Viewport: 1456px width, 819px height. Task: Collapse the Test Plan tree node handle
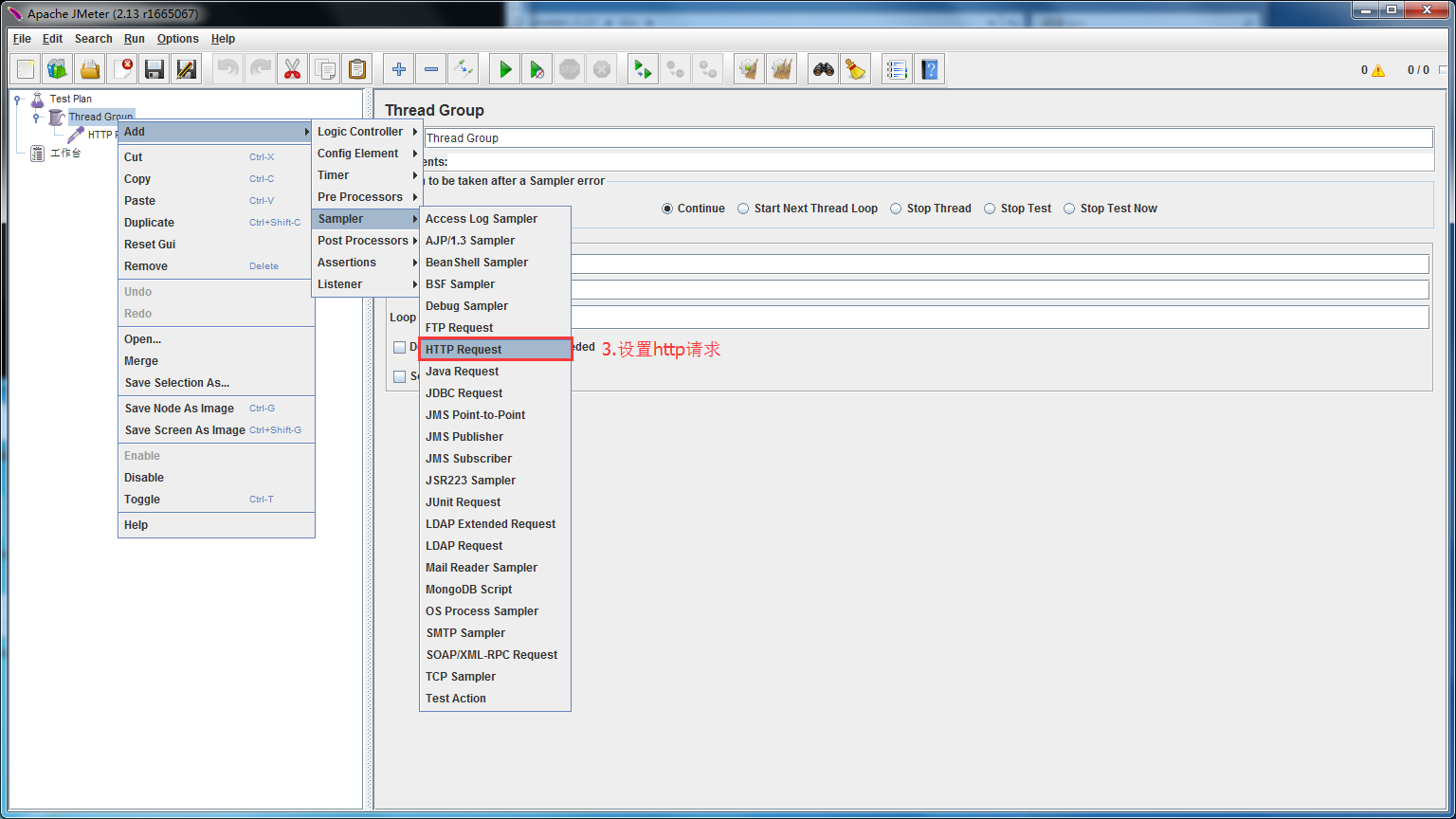click(18, 99)
